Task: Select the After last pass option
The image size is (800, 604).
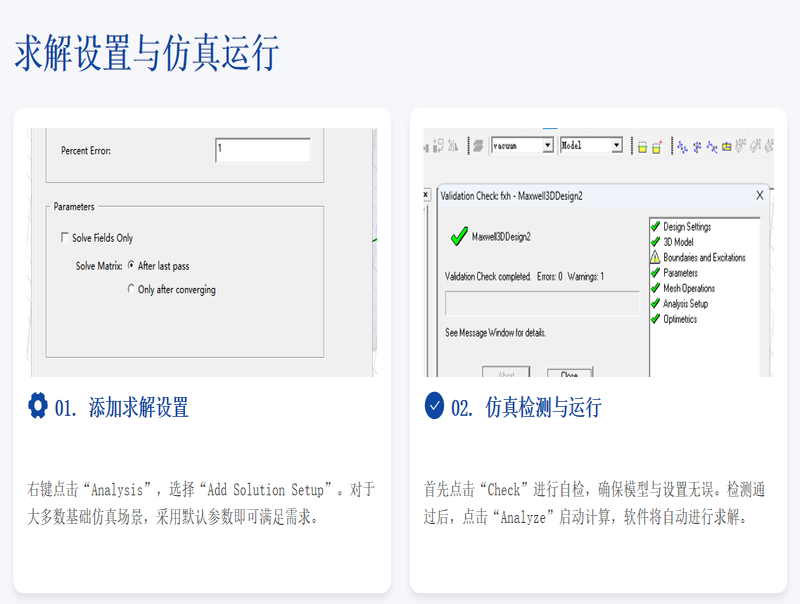Action: 131,266
